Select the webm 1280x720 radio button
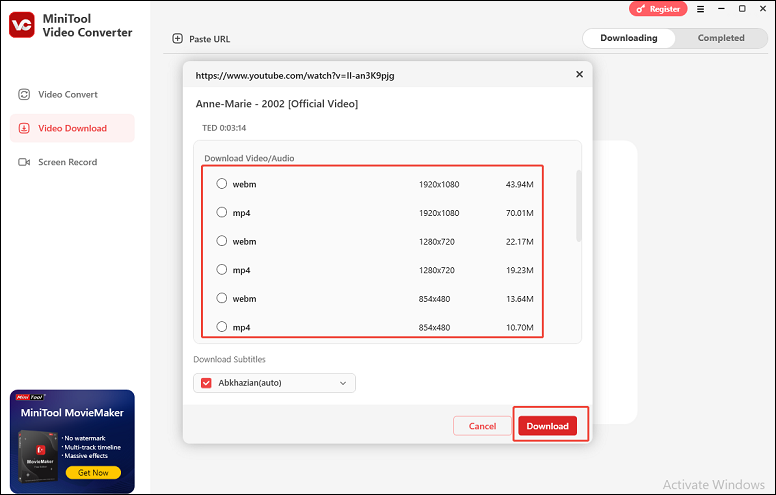Viewport: 776px width, 495px height. click(x=222, y=241)
